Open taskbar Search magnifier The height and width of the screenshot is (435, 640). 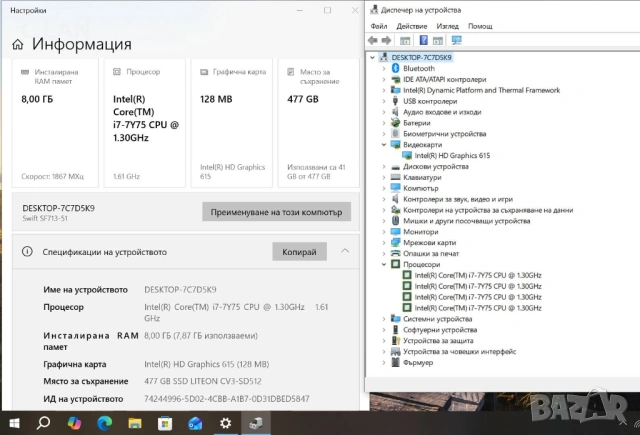pos(43,423)
